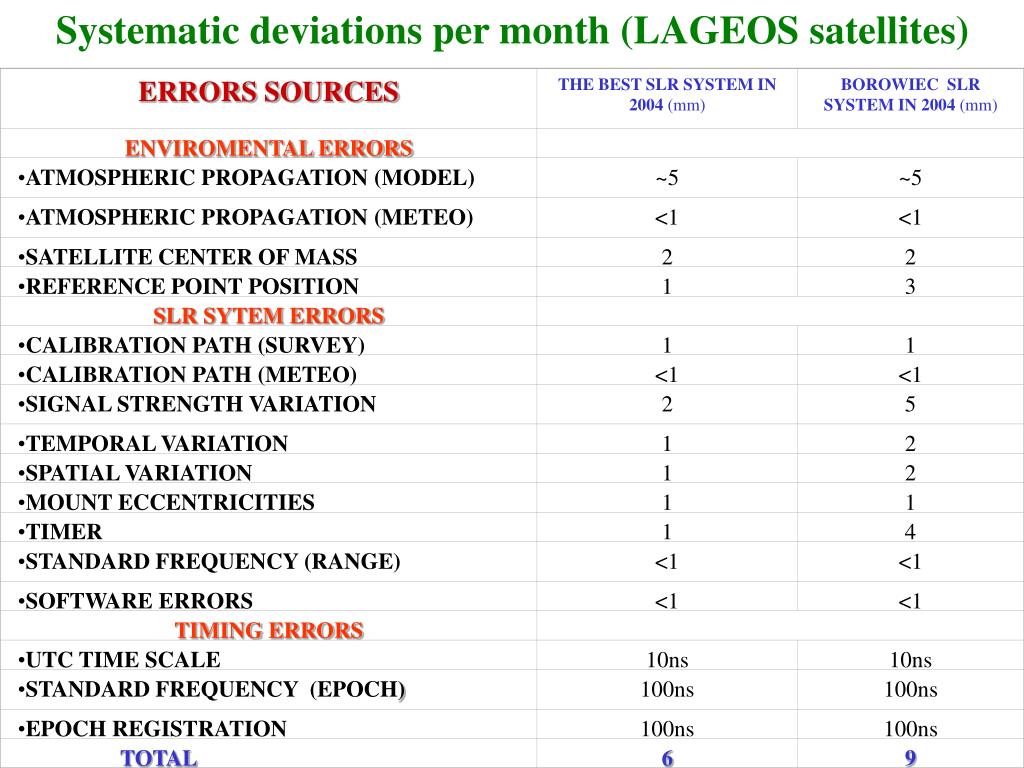Select best-system '100ns' in the Epoch Registration row
The width and height of the screenshot is (1024, 768).
[667, 729]
